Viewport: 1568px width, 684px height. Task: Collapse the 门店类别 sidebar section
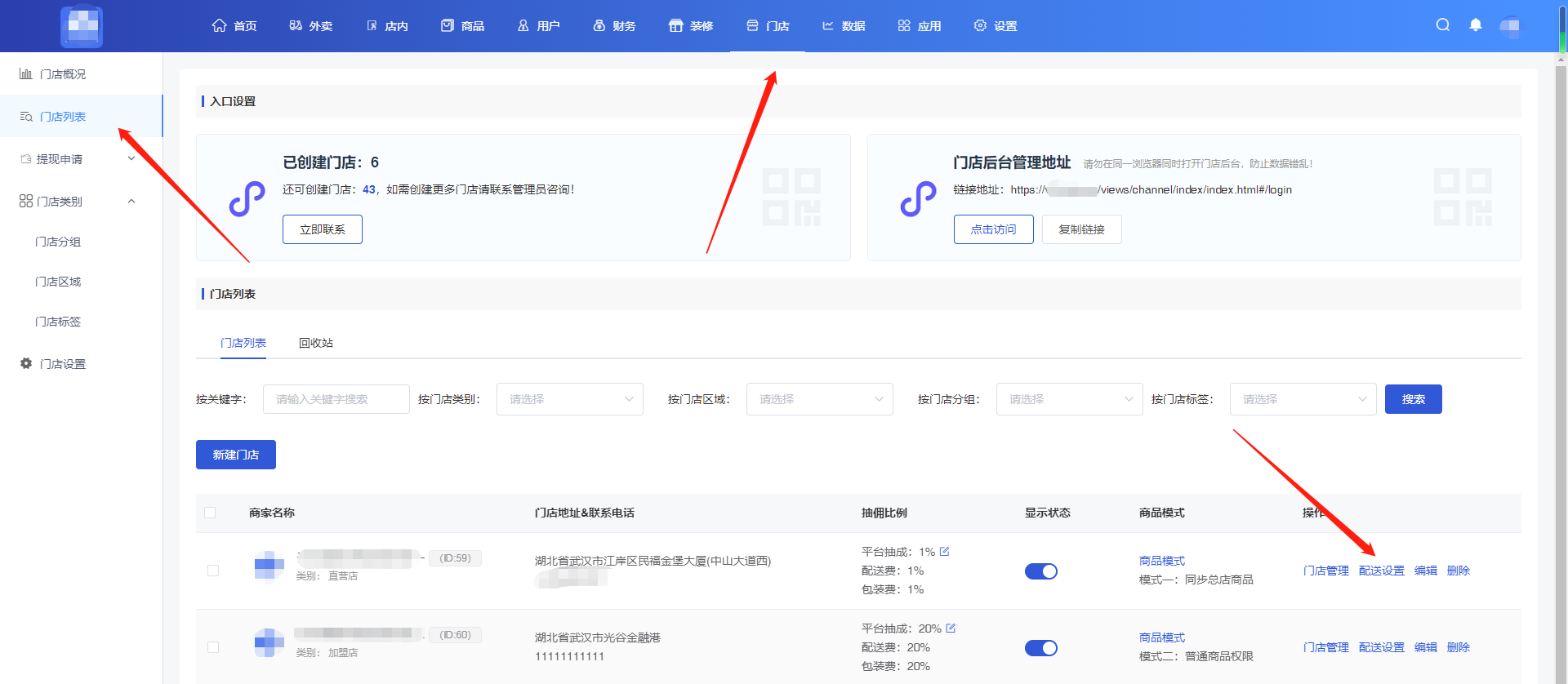coord(131,202)
